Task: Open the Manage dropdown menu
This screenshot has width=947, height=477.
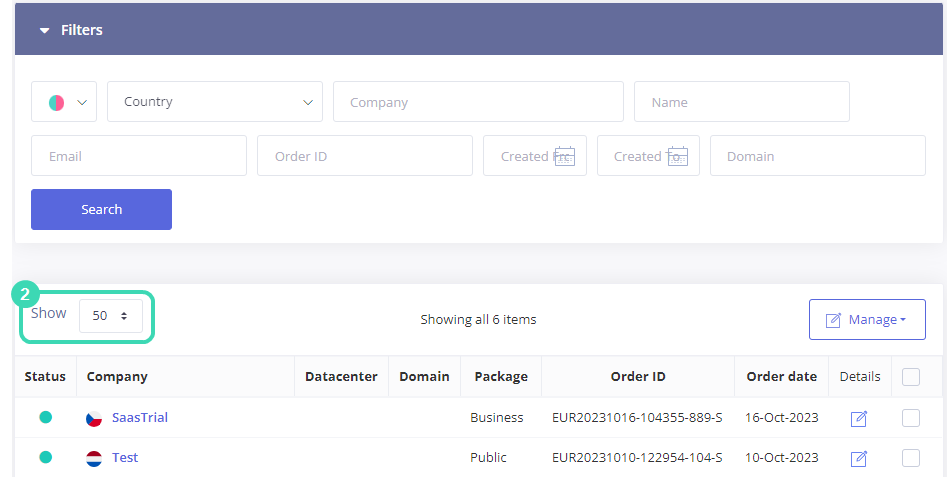Action: pyautogui.click(x=866, y=320)
